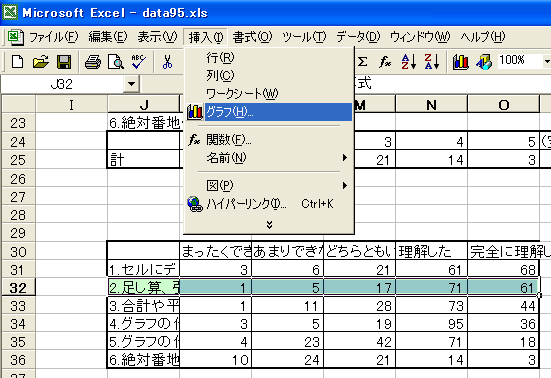Launch Chart Wizard toolbar icon
The image size is (551, 378).
pyautogui.click(x=460, y=62)
